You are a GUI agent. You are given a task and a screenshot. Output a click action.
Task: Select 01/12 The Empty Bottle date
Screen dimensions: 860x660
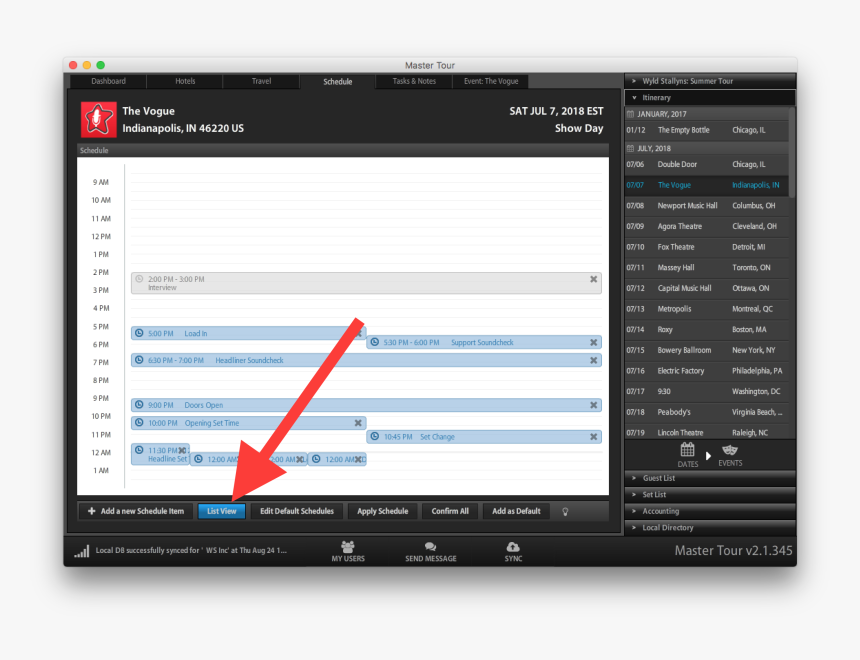coord(706,131)
